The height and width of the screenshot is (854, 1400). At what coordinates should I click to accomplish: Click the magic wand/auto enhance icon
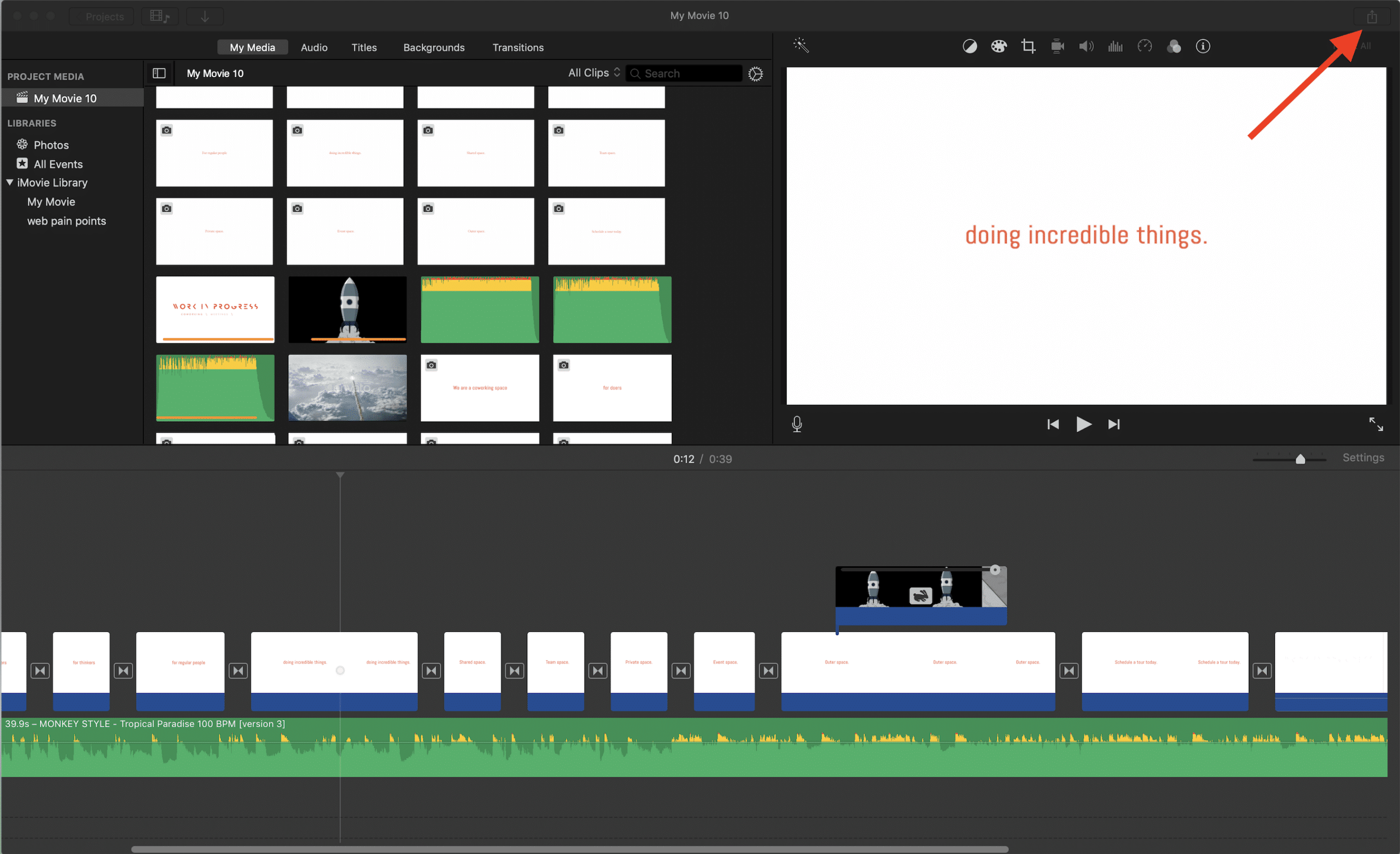click(801, 46)
